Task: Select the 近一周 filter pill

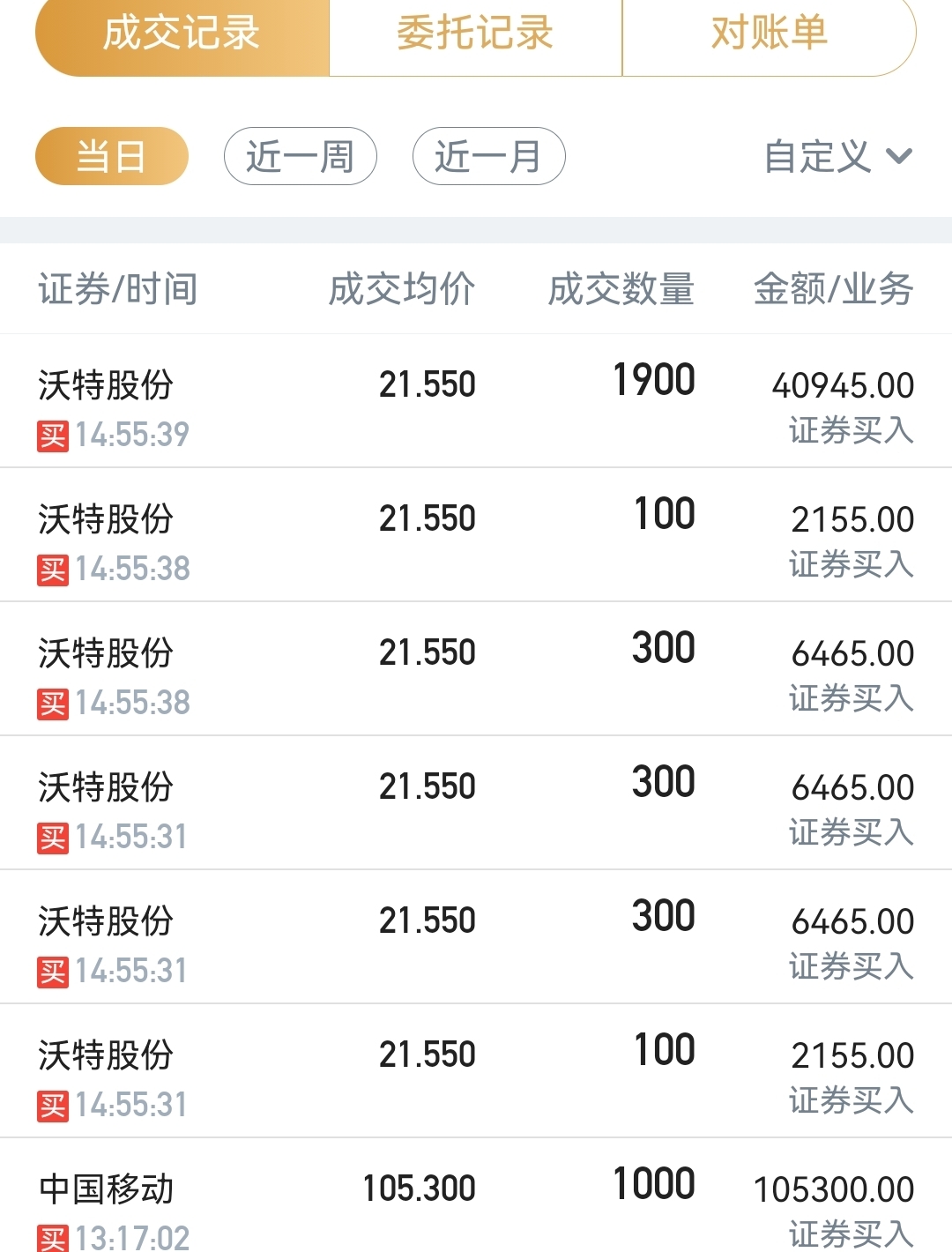Action: [x=301, y=157]
